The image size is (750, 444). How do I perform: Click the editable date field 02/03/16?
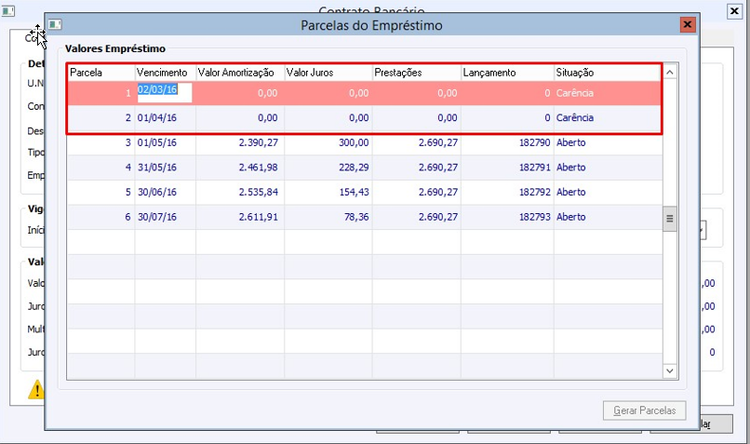tap(165, 92)
